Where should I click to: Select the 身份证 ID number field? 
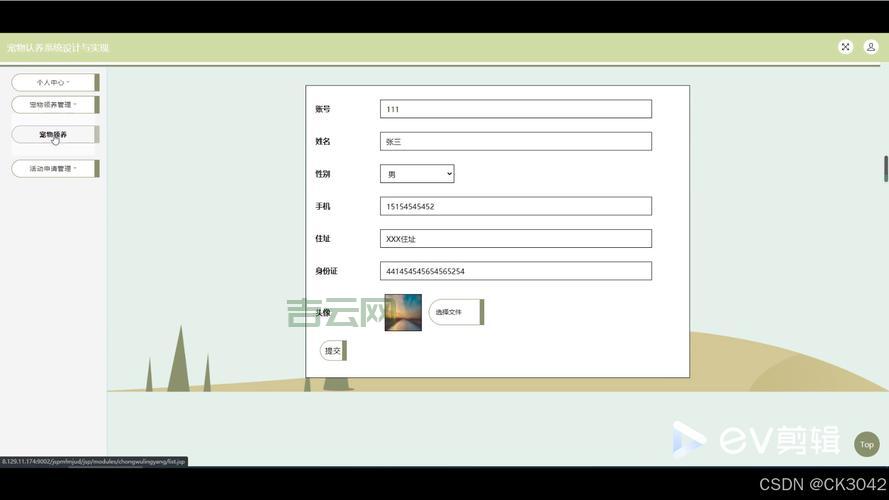(x=515, y=271)
